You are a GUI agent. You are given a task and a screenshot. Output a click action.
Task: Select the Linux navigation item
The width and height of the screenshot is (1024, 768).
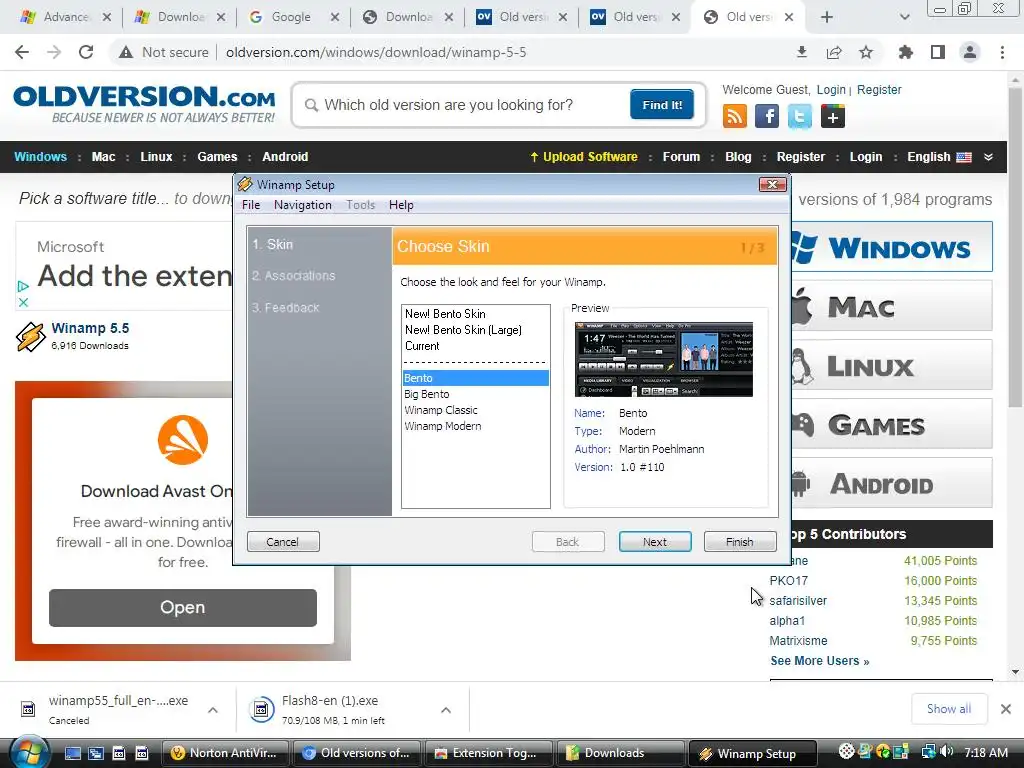click(x=156, y=157)
